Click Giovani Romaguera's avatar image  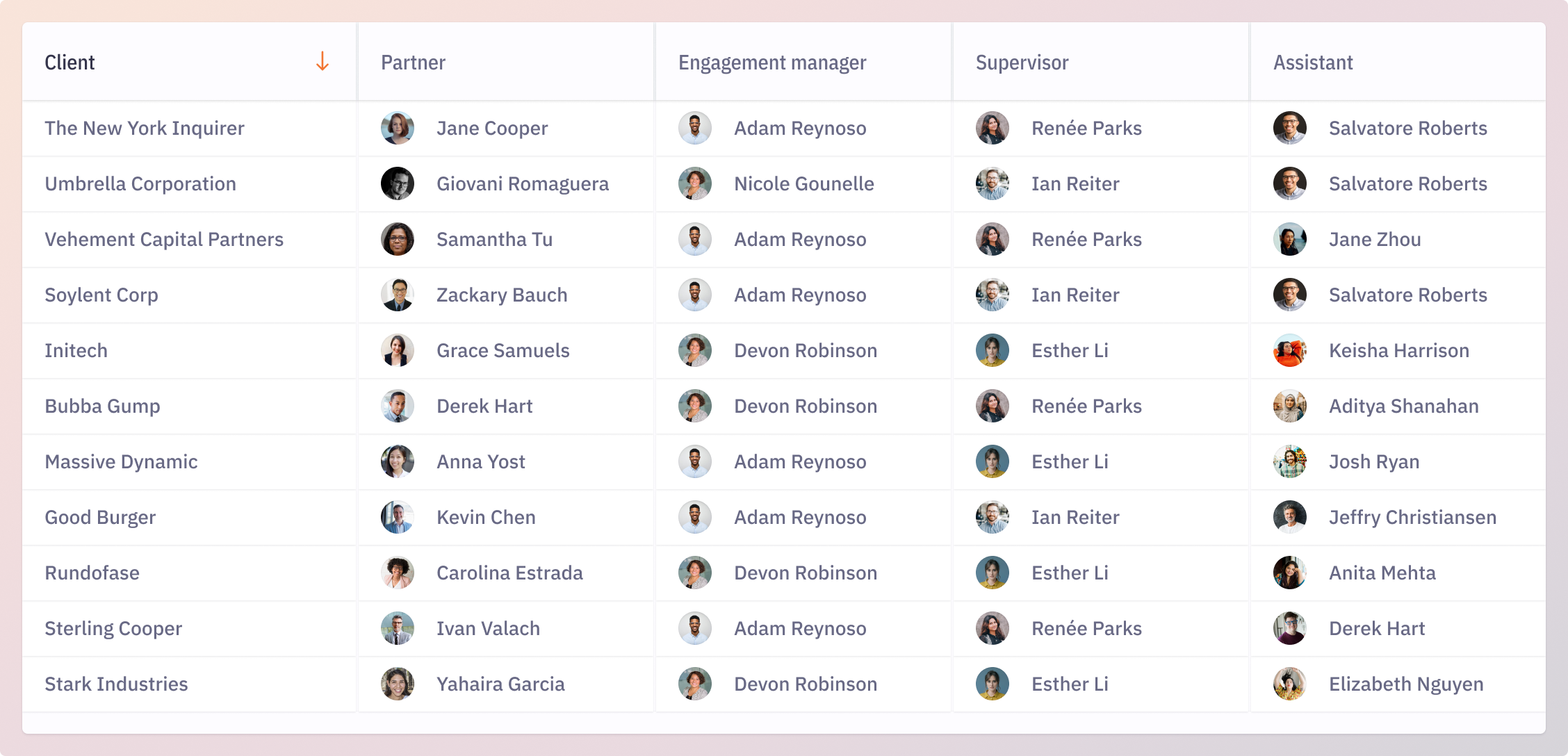398,183
